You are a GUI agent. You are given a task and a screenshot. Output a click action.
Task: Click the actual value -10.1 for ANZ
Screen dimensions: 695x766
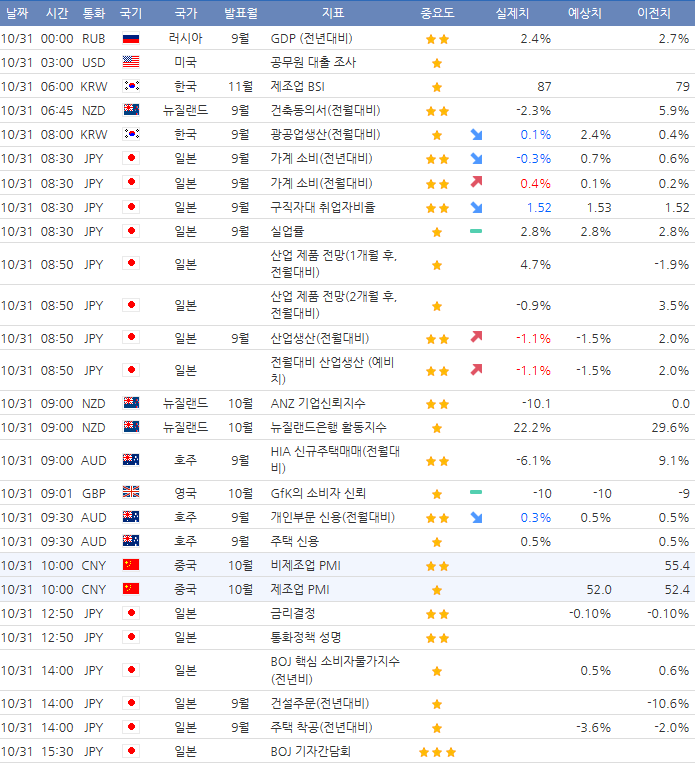tap(536, 404)
